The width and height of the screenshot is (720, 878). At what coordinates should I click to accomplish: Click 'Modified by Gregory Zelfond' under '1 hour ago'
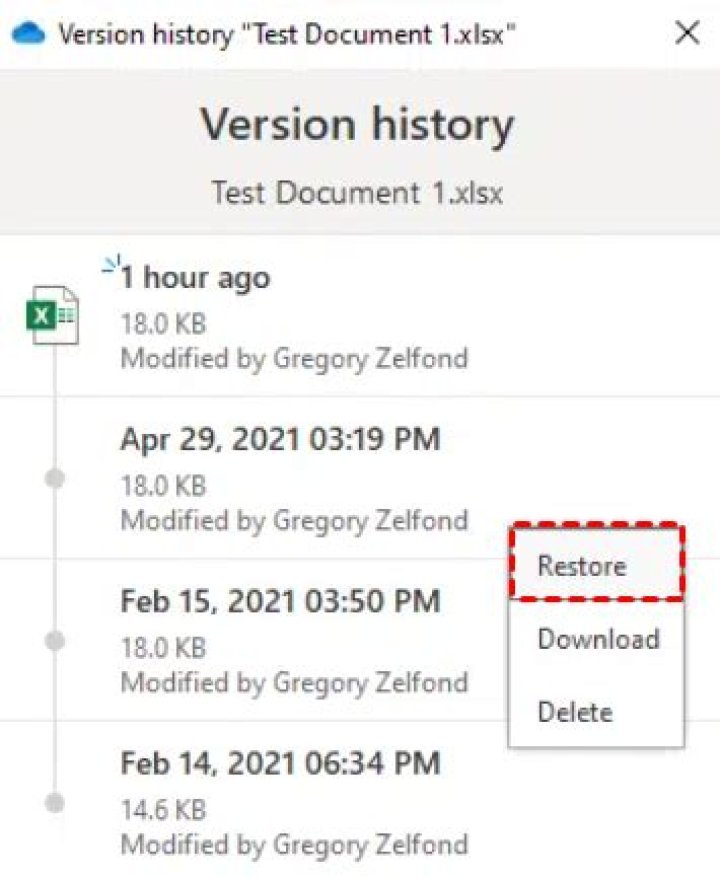294,359
